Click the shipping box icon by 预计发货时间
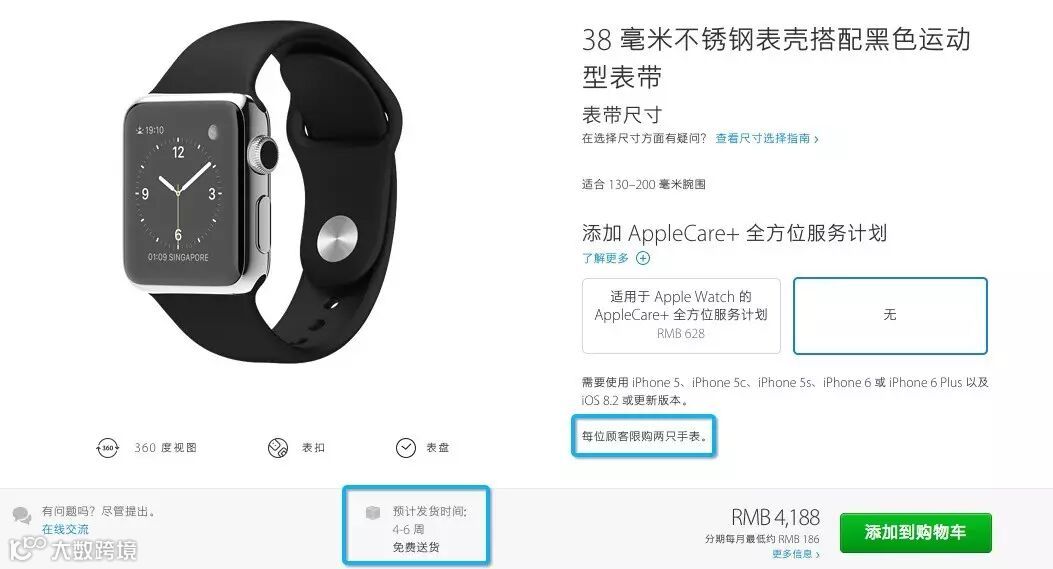The height and width of the screenshot is (569, 1053). click(x=373, y=513)
